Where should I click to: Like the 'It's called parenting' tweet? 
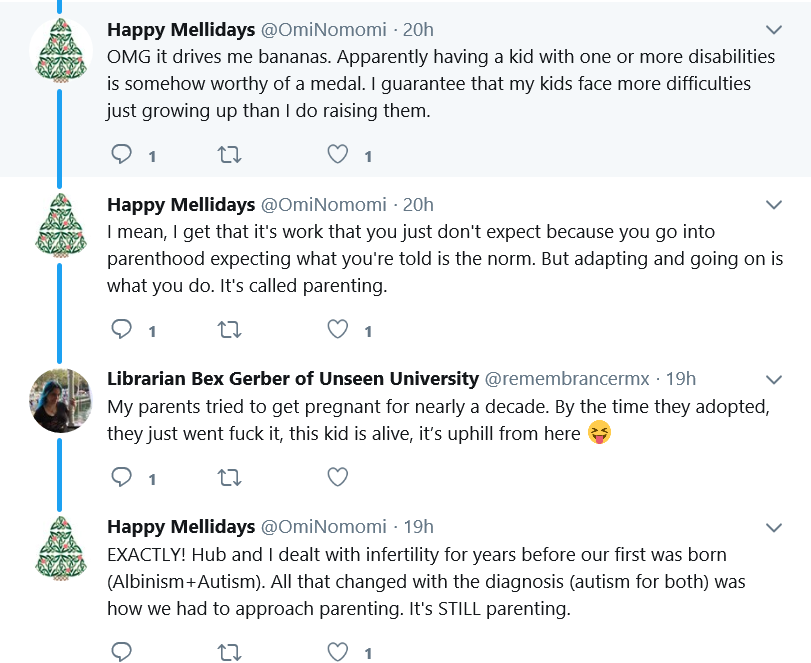click(x=338, y=329)
